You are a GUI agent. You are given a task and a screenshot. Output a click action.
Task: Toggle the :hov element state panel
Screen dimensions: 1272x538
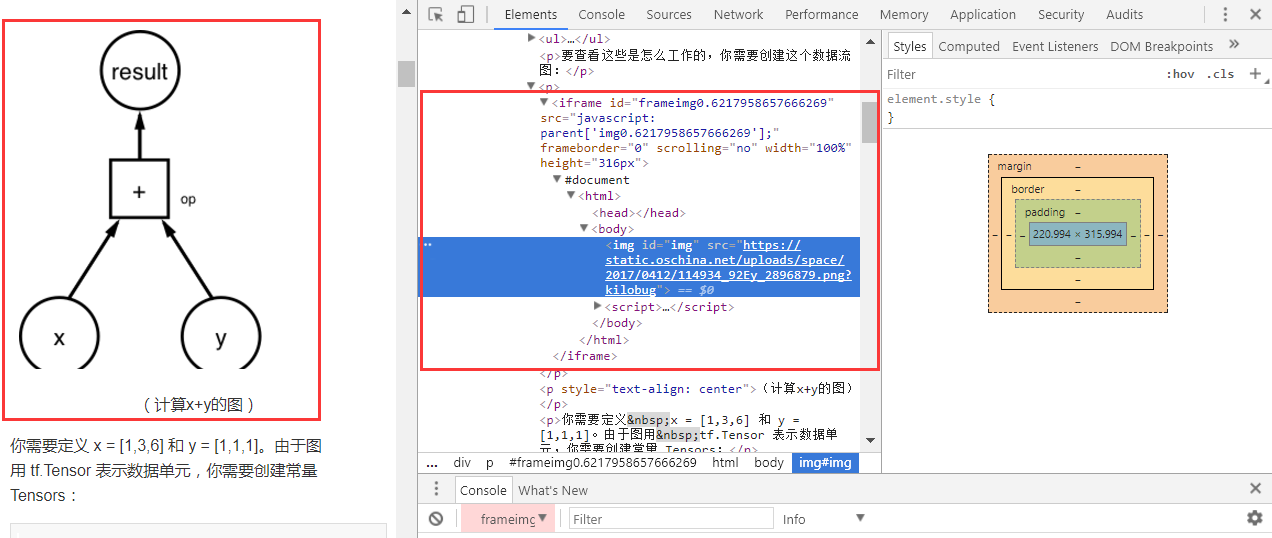click(1180, 74)
